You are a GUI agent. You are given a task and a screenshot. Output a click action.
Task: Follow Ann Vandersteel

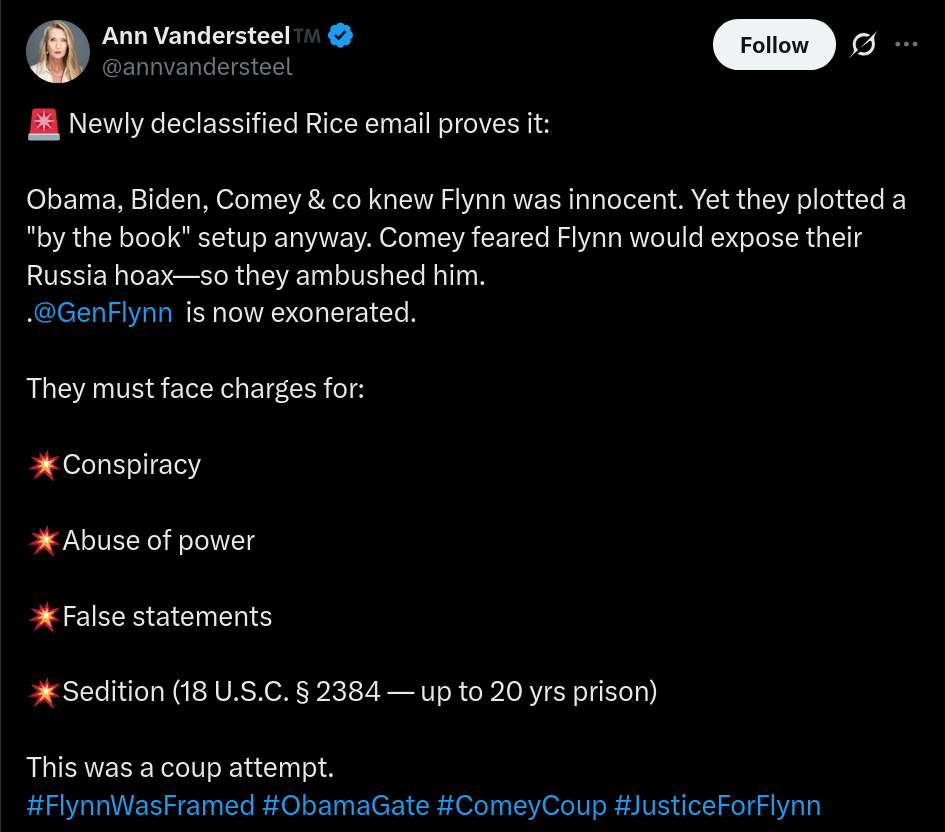pos(774,45)
